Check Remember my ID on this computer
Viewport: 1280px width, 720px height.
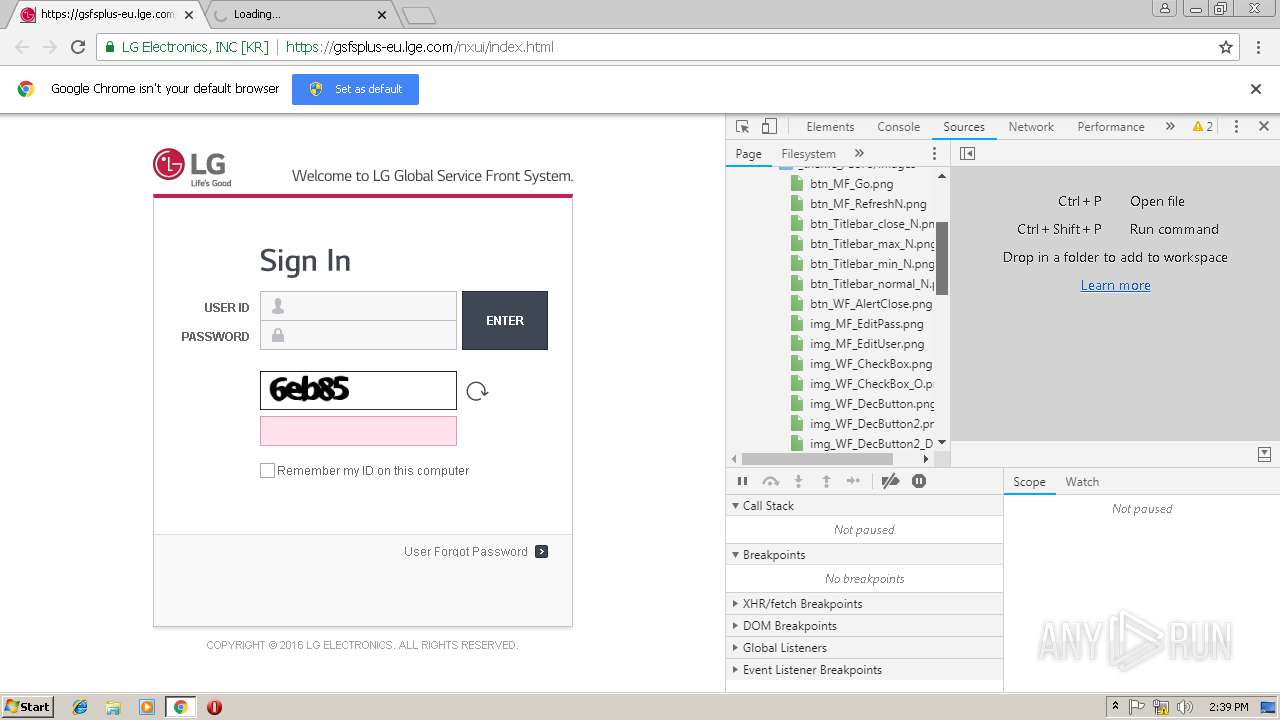[267, 470]
